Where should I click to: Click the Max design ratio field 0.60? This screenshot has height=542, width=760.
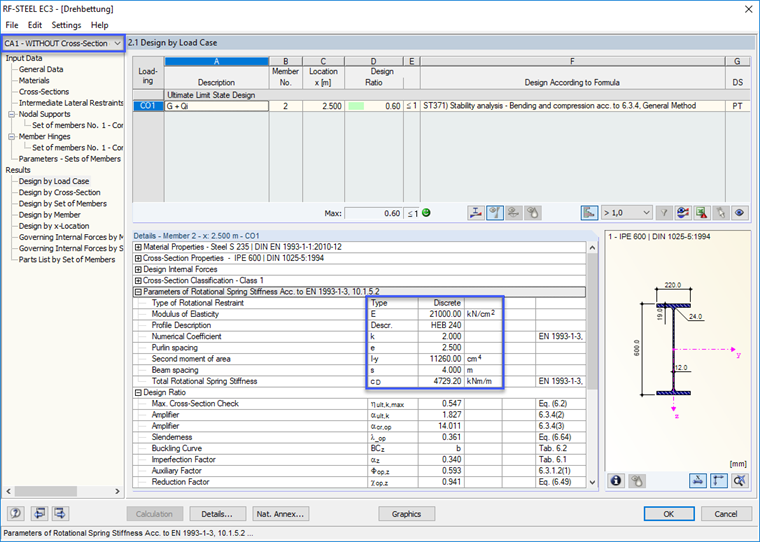(373, 213)
